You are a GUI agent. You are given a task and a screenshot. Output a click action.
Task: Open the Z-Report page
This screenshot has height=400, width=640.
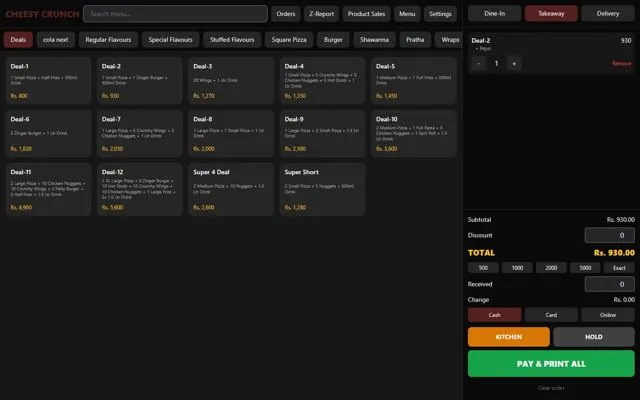click(x=321, y=14)
